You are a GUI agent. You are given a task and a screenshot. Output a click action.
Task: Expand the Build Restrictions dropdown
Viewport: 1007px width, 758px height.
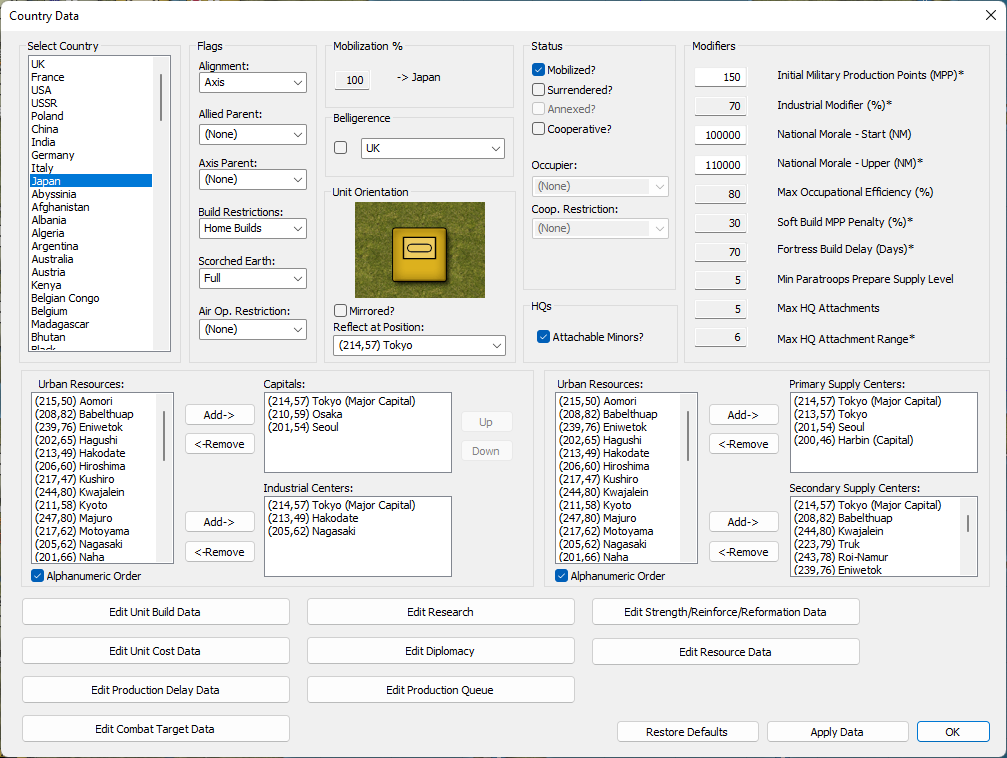click(252, 228)
